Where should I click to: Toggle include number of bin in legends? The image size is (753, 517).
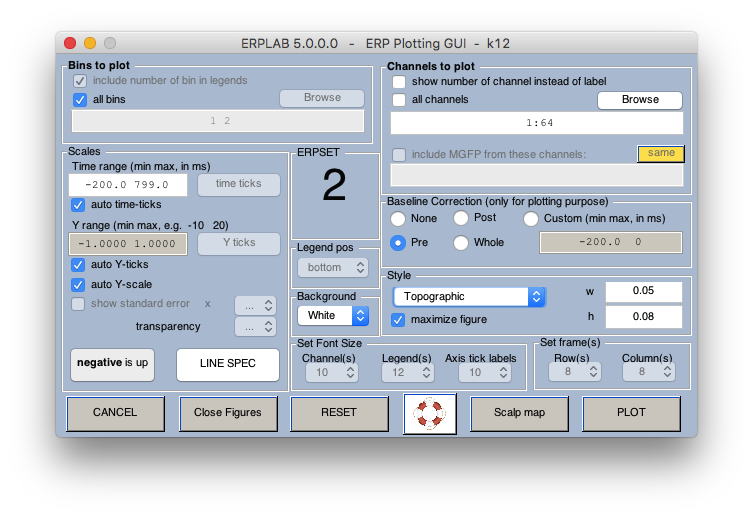[80, 81]
